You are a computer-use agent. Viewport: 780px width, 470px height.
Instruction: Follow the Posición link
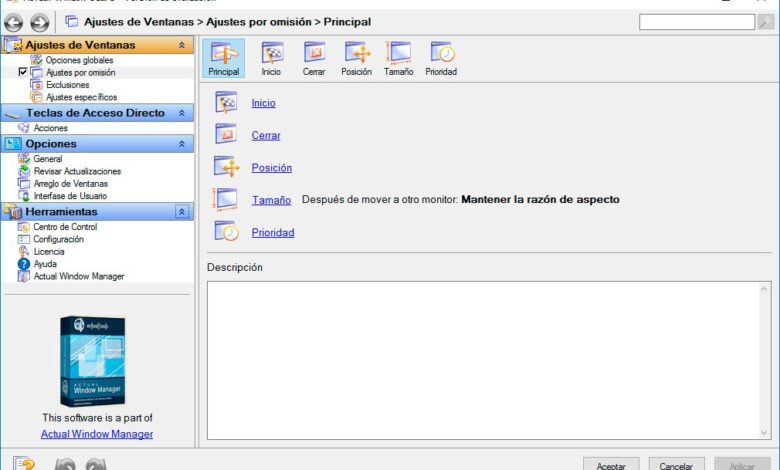click(272, 168)
